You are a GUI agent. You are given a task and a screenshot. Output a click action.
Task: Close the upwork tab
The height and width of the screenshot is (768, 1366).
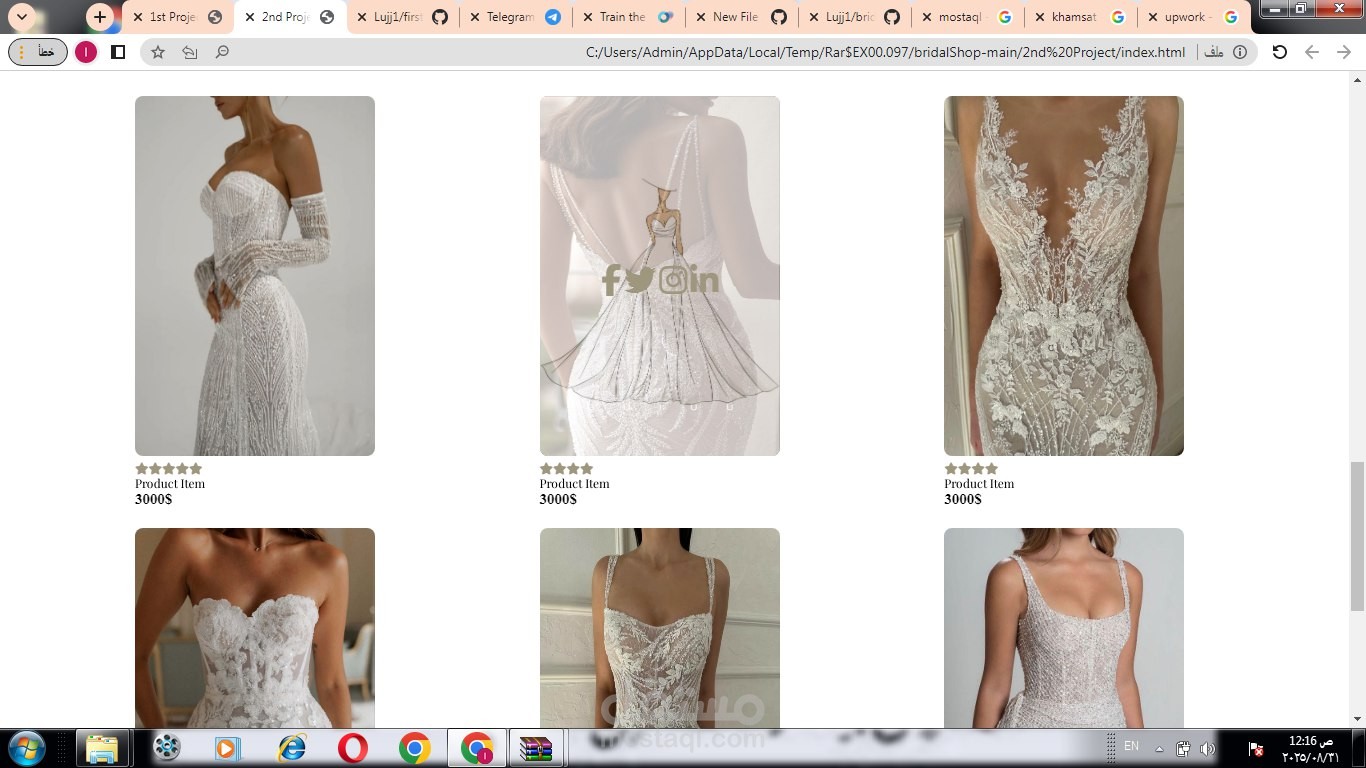[1153, 17]
